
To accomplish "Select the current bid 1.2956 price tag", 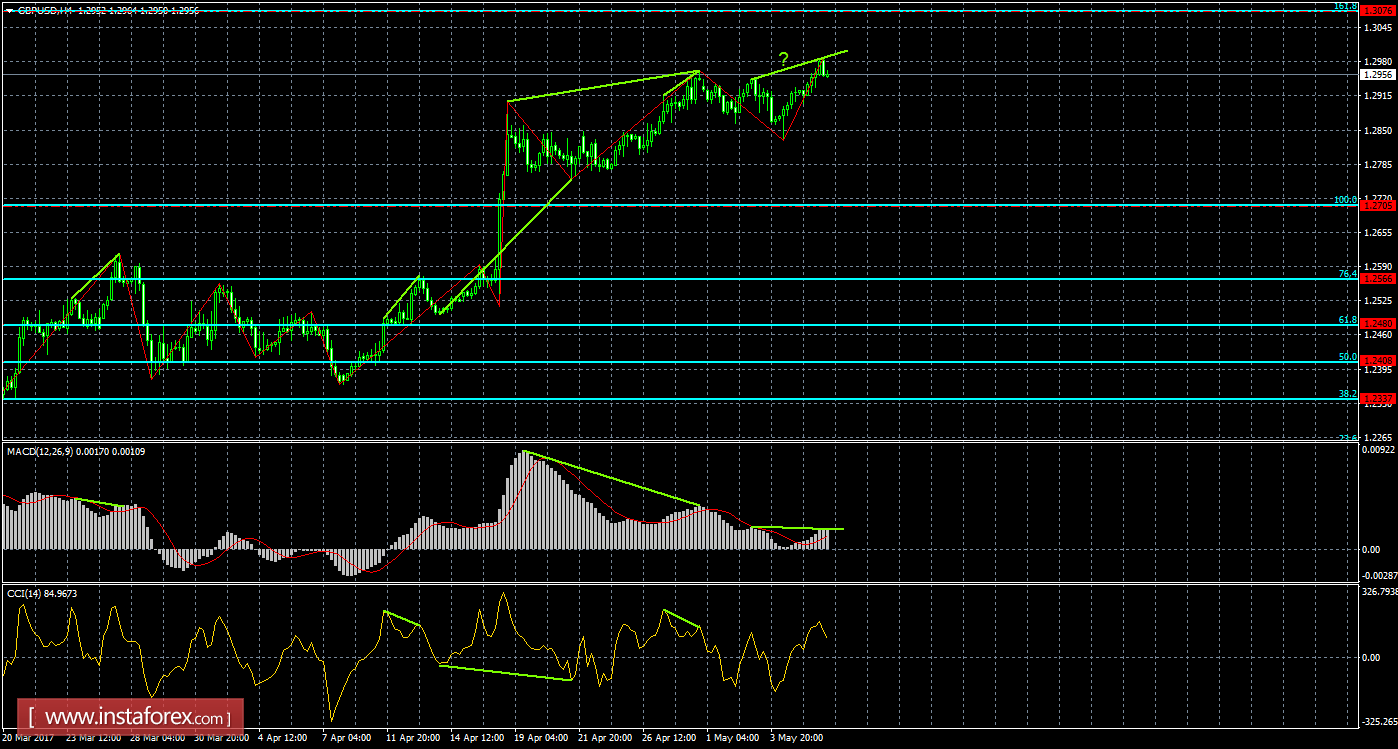I will pyautogui.click(x=1376, y=72).
